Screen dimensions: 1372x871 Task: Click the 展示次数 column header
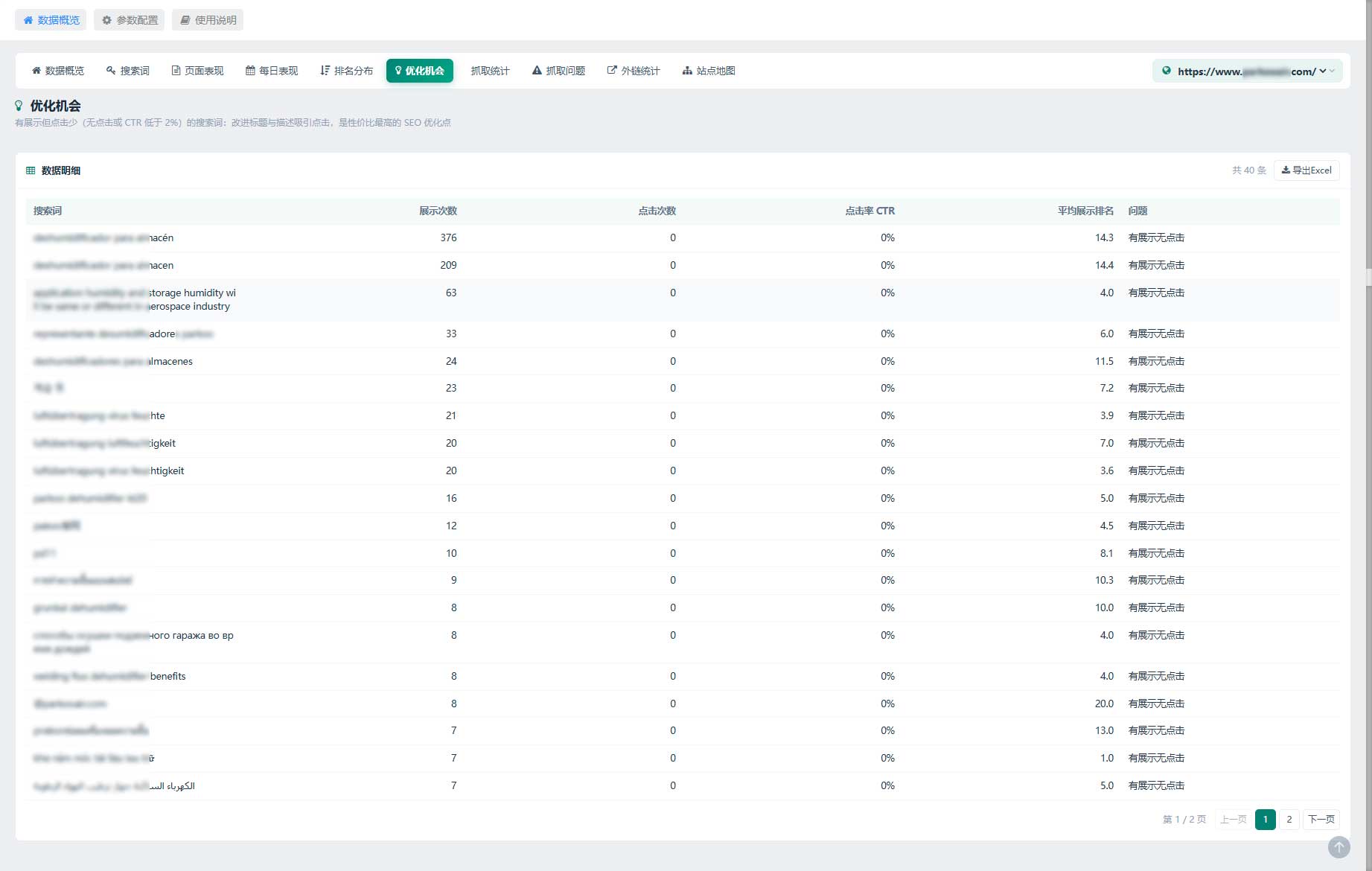point(438,211)
